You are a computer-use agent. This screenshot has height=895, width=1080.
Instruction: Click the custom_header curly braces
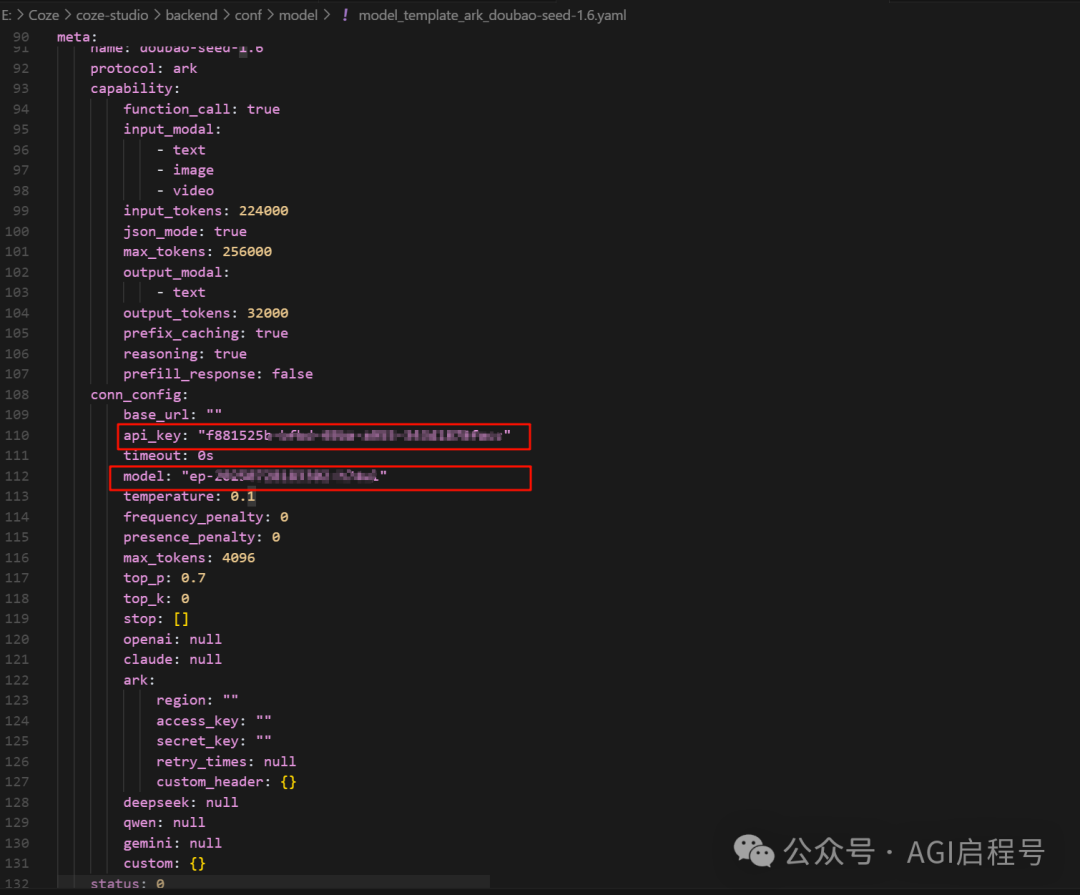pos(288,782)
